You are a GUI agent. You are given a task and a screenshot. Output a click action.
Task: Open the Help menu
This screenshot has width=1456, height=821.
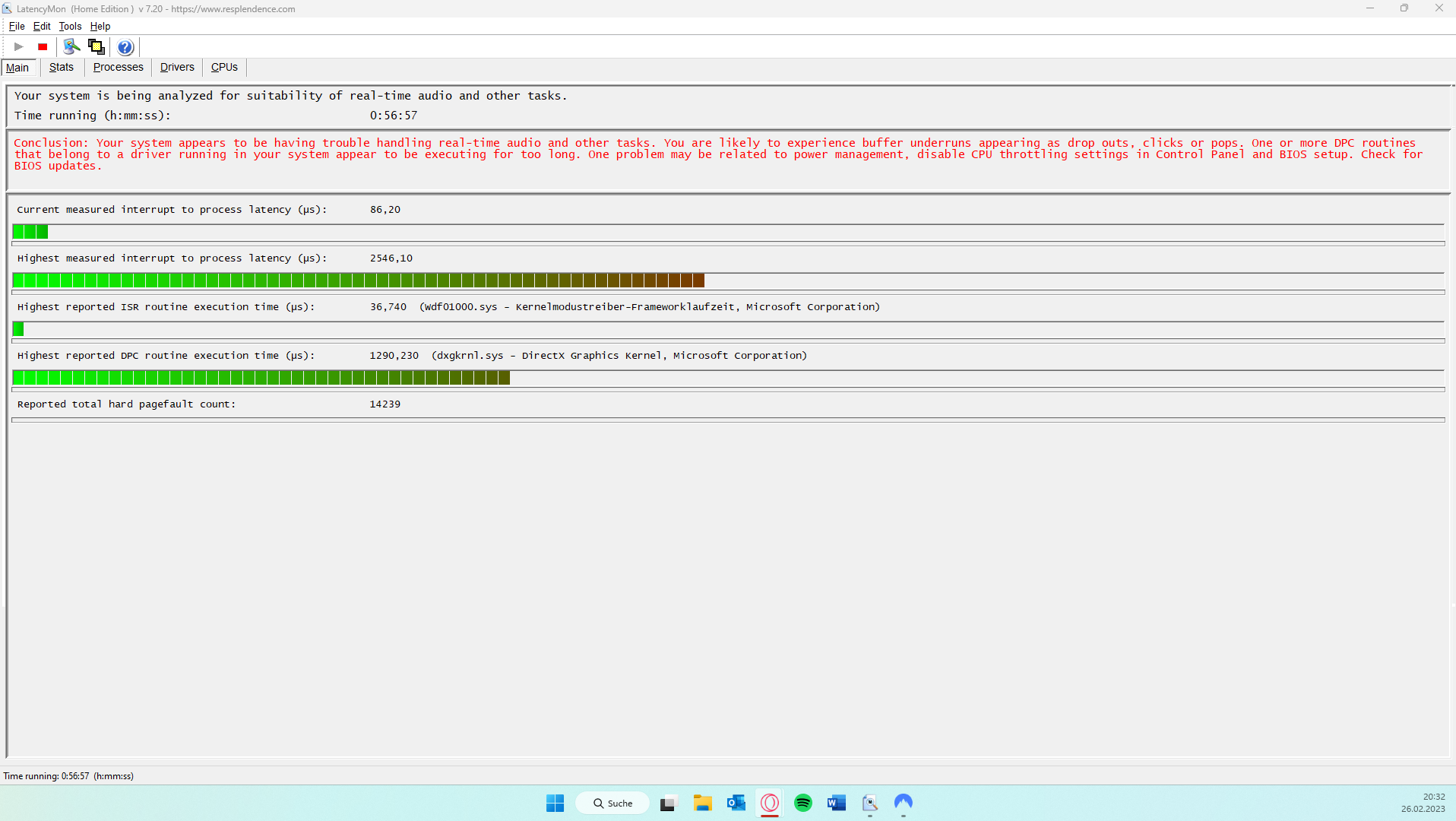(x=100, y=26)
